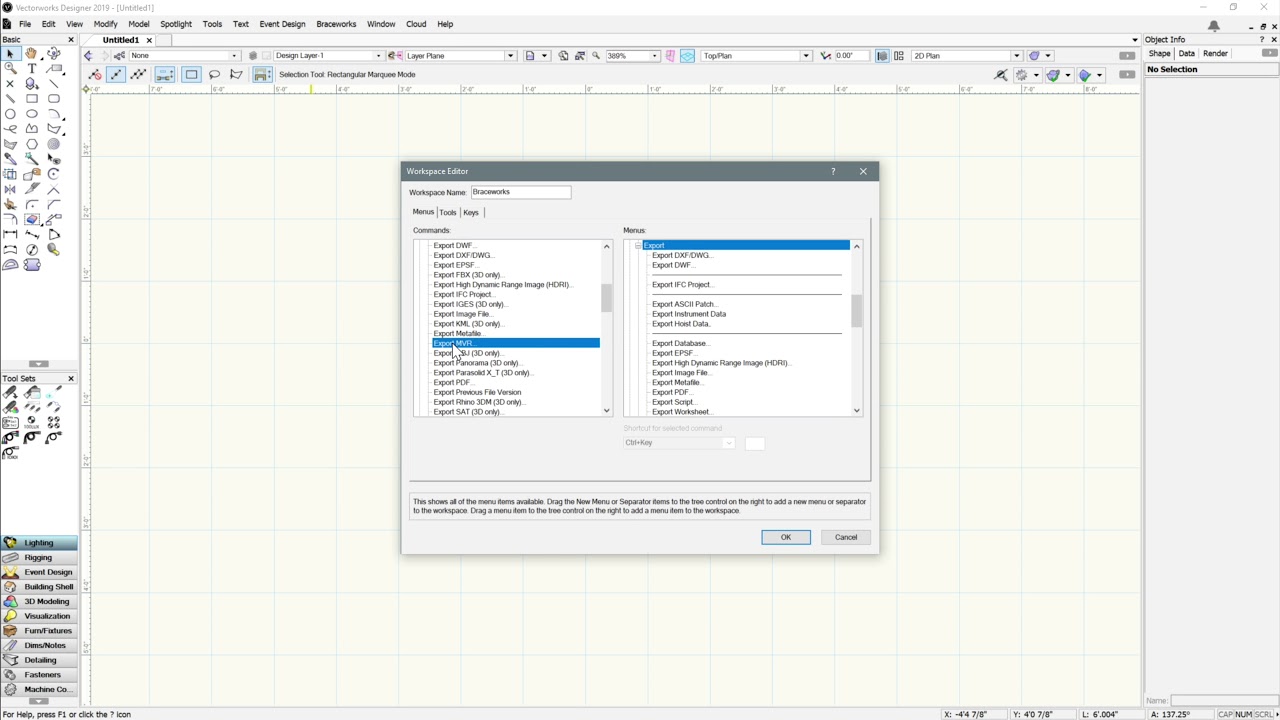Expand the Basic palette overflow arrow

[38, 364]
